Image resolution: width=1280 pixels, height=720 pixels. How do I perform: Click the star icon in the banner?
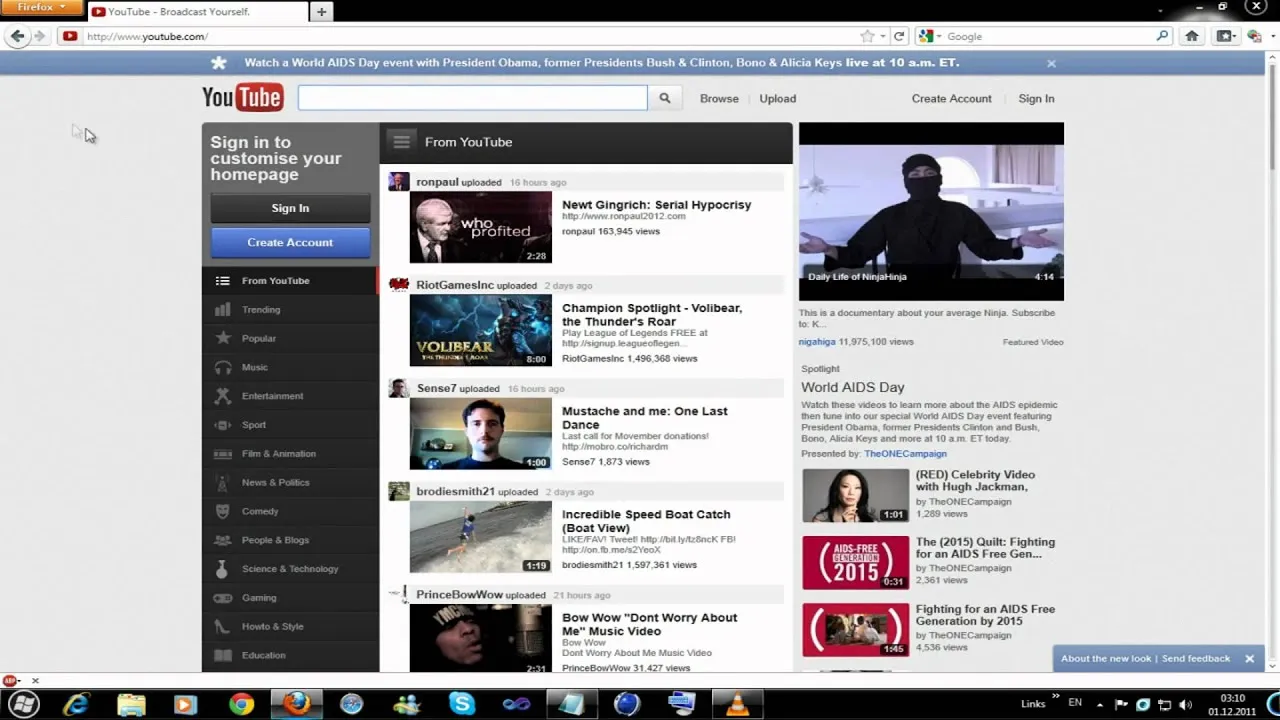(219, 63)
